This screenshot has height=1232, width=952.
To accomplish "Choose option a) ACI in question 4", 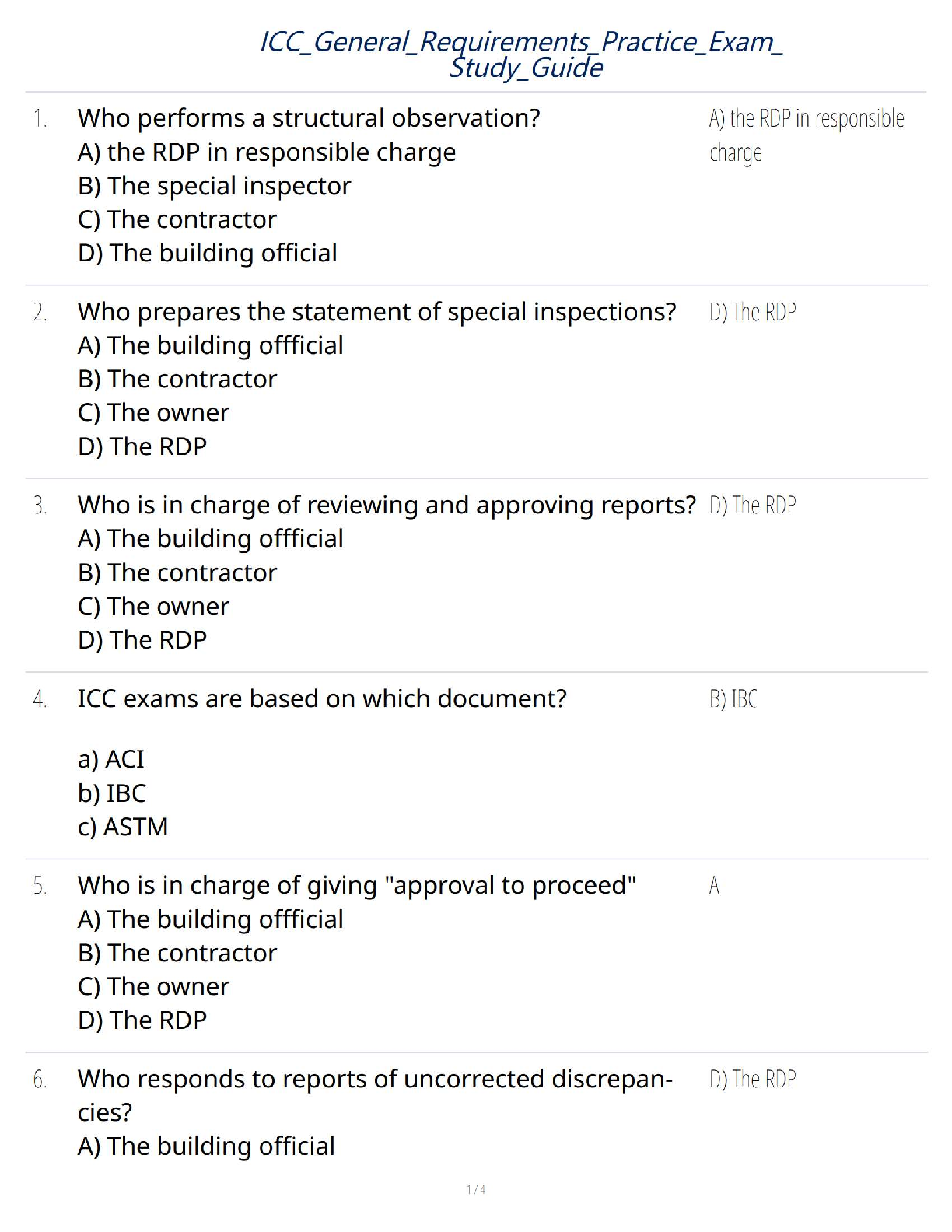I will (x=111, y=759).
